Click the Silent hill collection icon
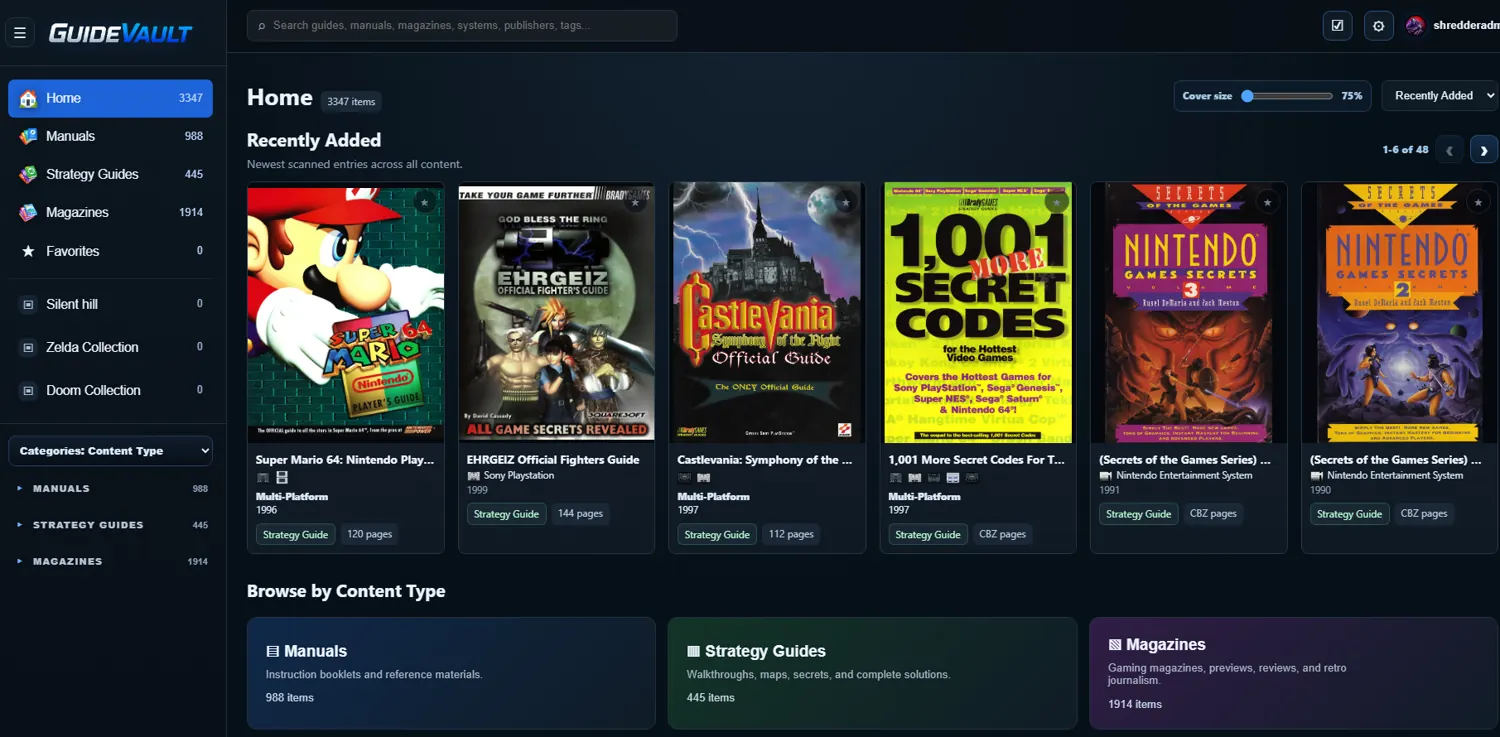Image resolution: width=1500 pixels, height=737 pixels. 28,304
